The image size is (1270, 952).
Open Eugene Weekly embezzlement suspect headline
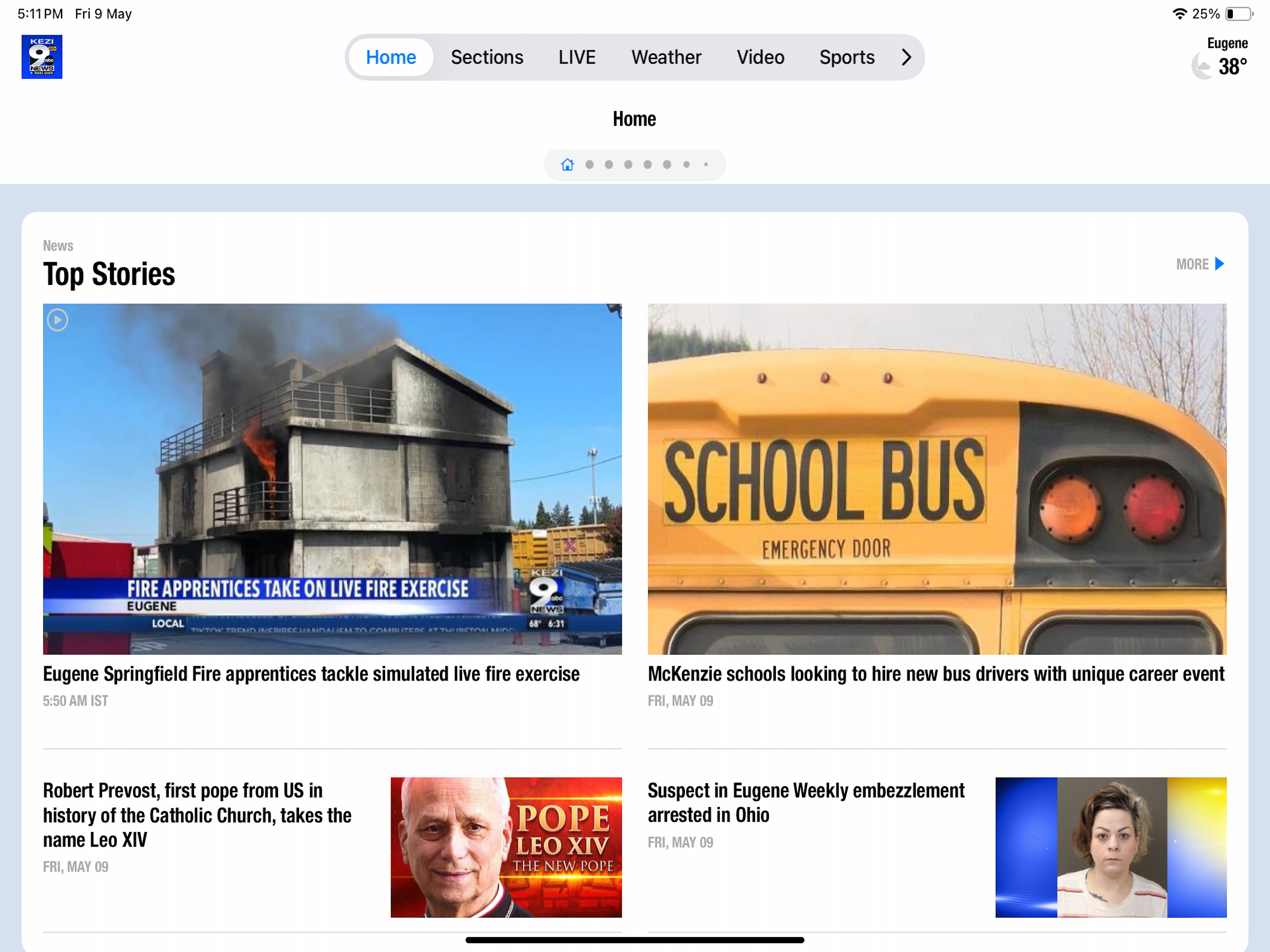(806, 803)
